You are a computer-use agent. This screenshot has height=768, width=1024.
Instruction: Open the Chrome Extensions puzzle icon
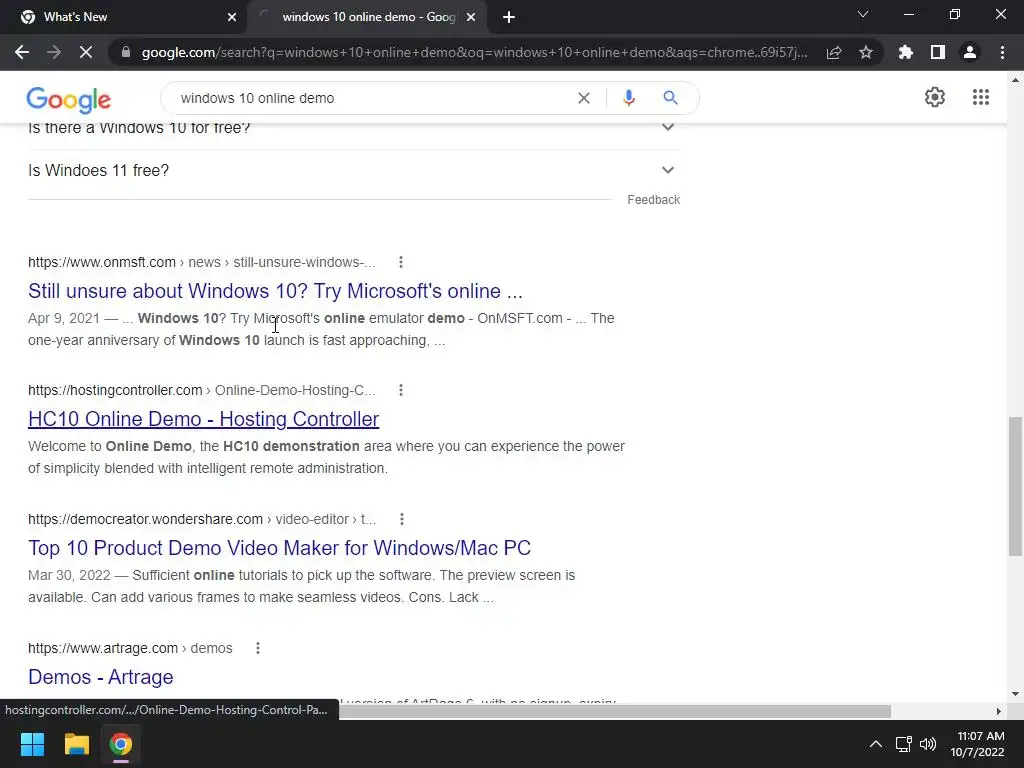pyautogui.click(x=906, y=52)
